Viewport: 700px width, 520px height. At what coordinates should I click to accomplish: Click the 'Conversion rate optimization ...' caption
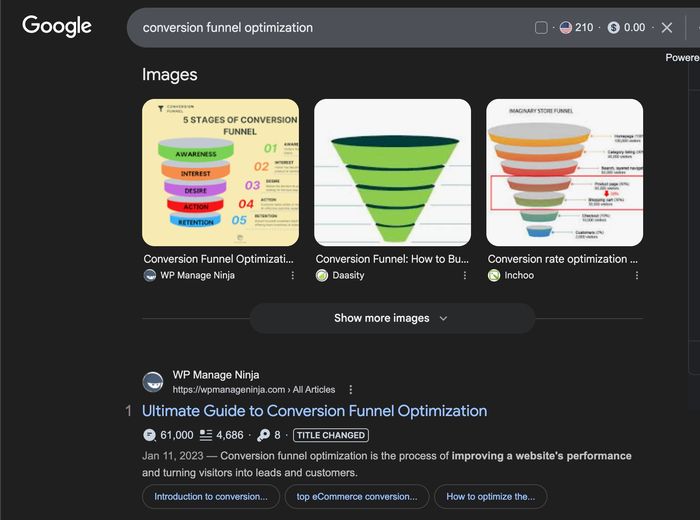point(562,259)
